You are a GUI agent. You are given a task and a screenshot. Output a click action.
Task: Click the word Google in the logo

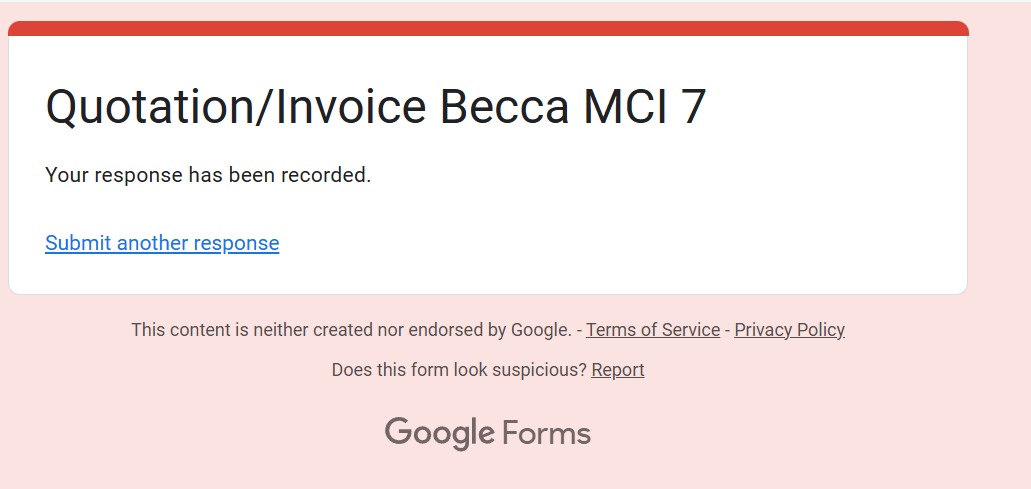coord(439,433)
